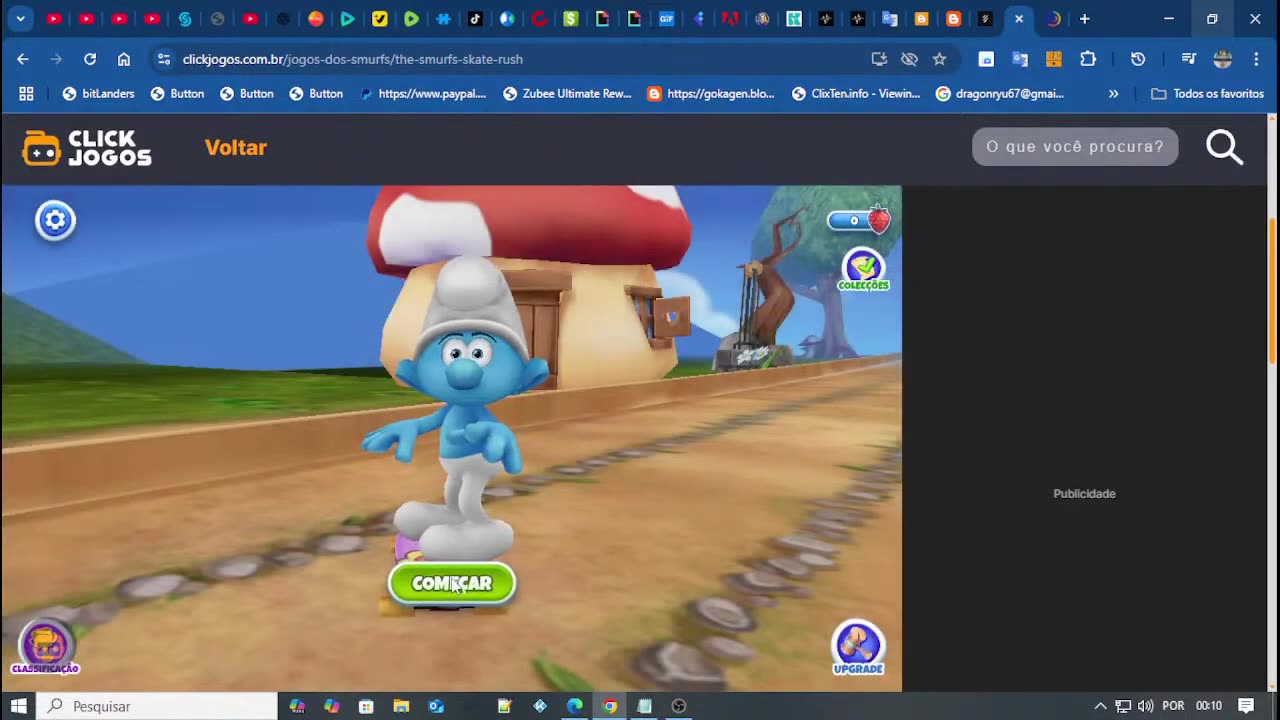Open the browser home page button
The height and width of the screenshot is (720, 1280).
point(124,59)
